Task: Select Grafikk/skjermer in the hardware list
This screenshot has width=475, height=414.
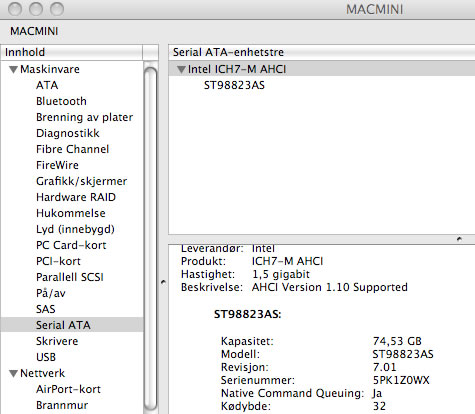Action: pos(81,181)
